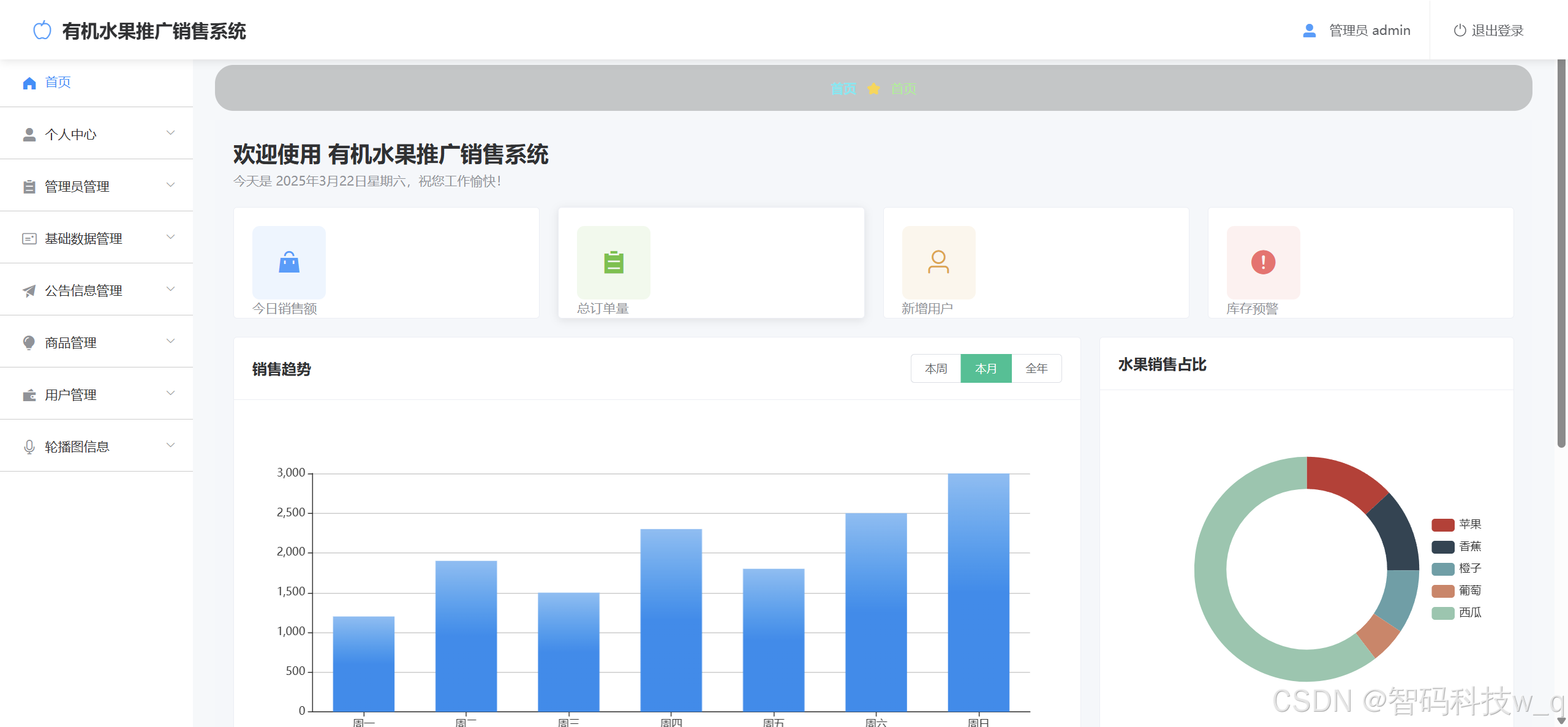
Task: Toggle the 苹果 red legend swatch
Action: pyautogui.click(x=1442, y=525)
